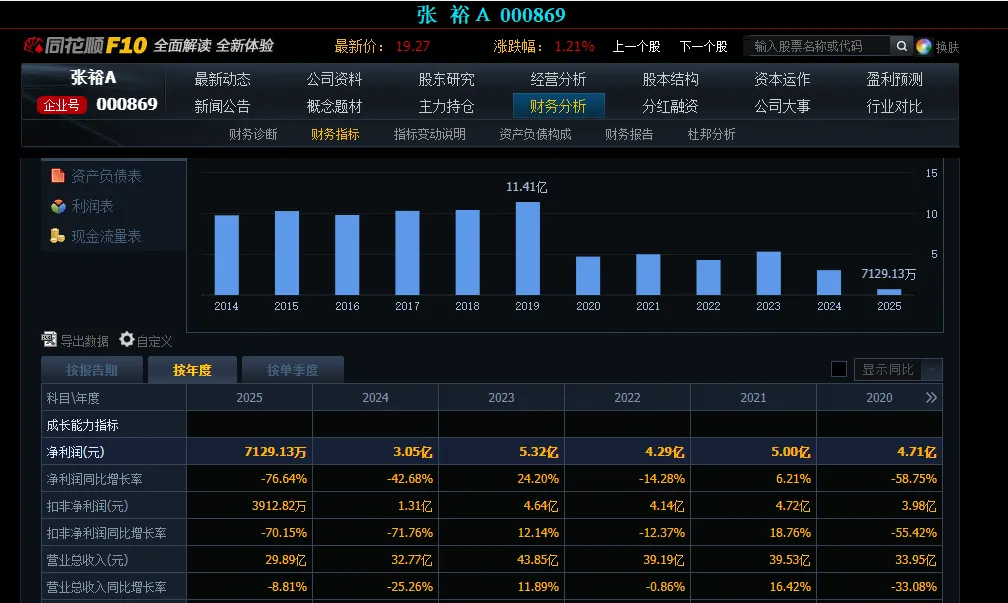1008x603 pixels.
Task: Open 分红融资 menu item
Action: tap(670, 107)
